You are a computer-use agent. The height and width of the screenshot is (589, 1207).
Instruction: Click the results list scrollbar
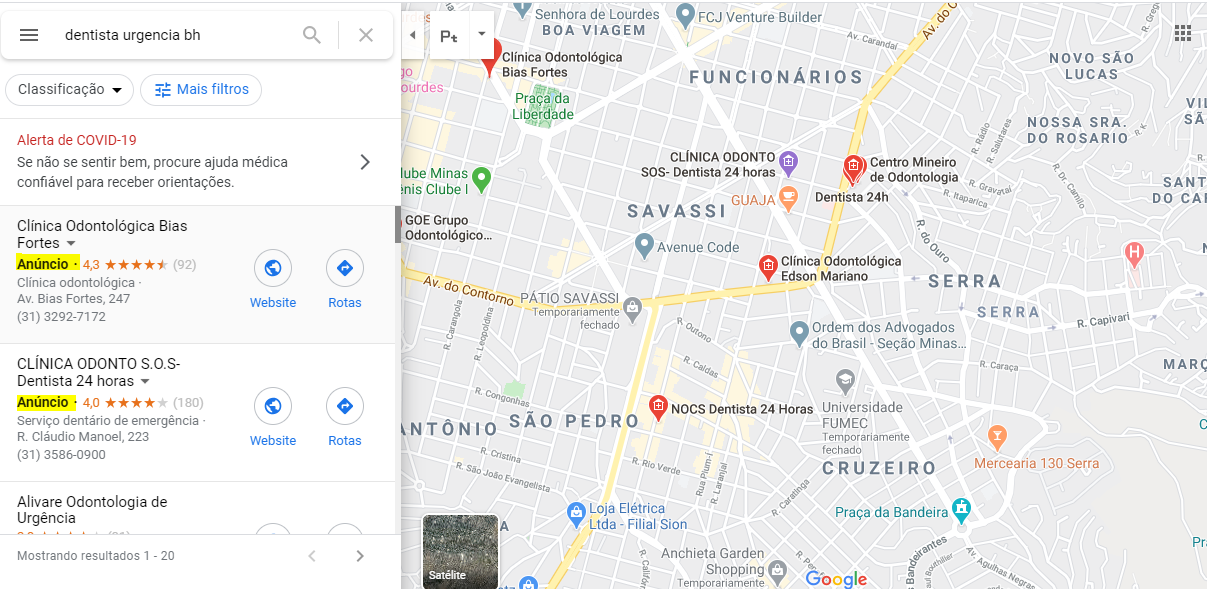point(398,225)
